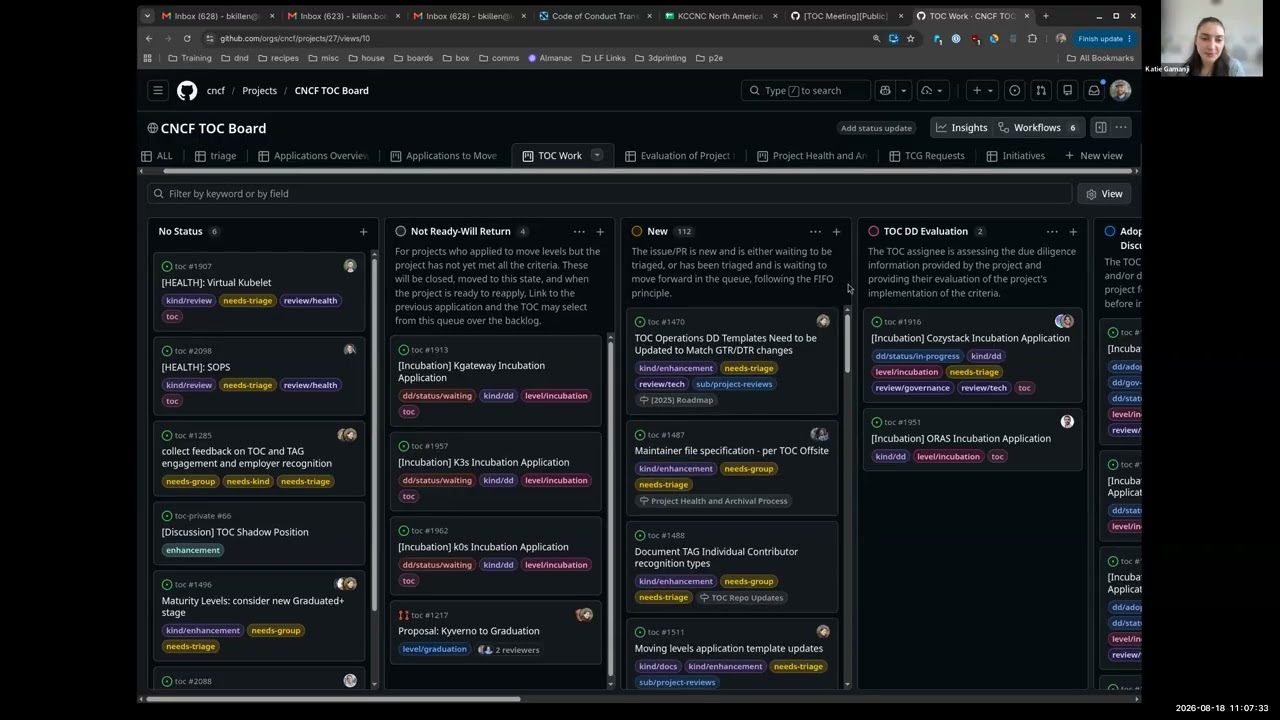Reload the page in Chrome
Screen dimensions: 1280x720
click(187, 39)
